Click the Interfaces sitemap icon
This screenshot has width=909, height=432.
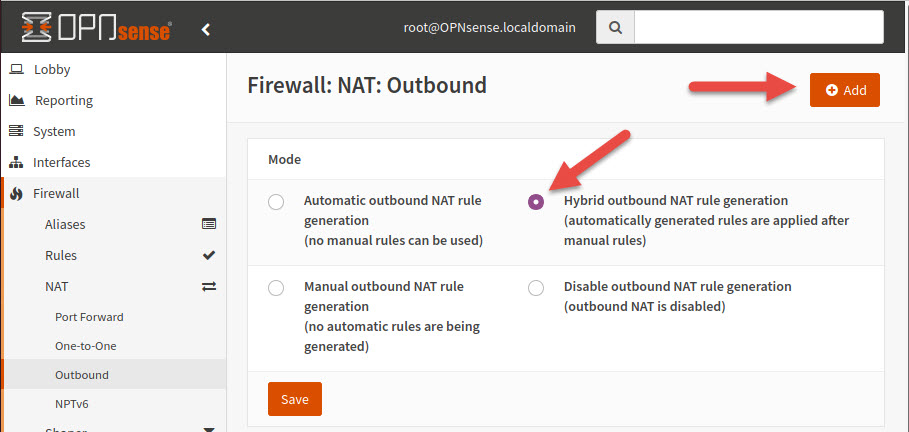16,162
